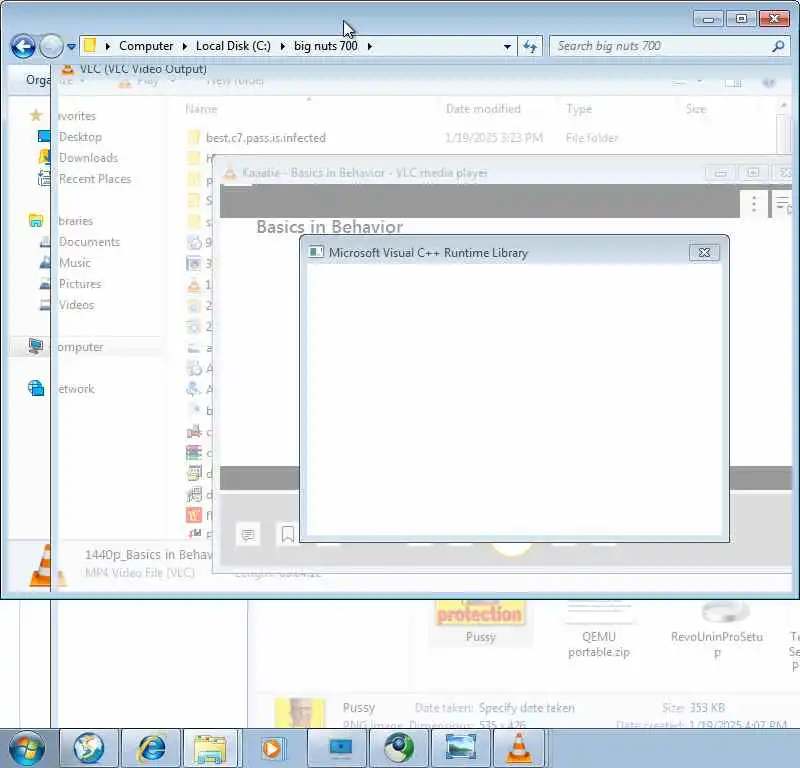Open Windows Explorer from the taskbar
Screen dimensions: 800x768
pos(210,749)
